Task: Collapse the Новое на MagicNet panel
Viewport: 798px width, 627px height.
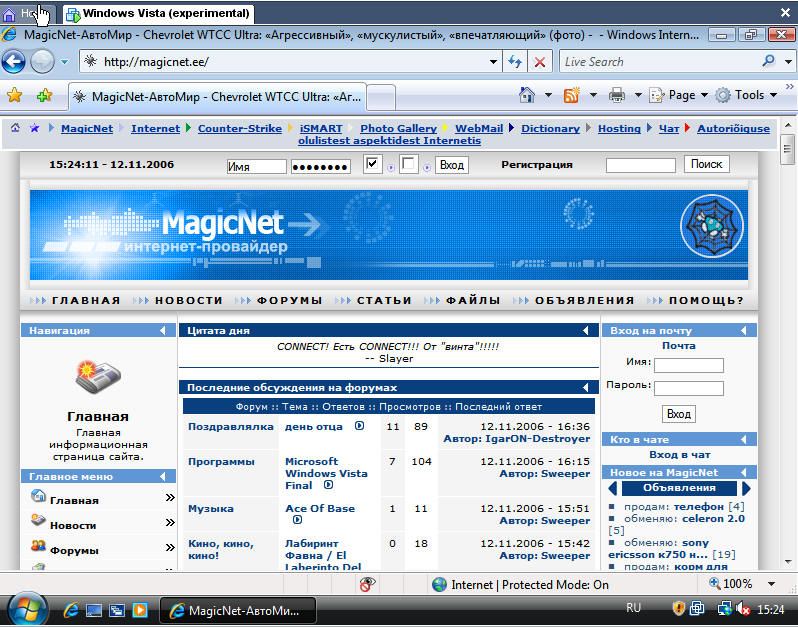Action: (x=744, y=472)
